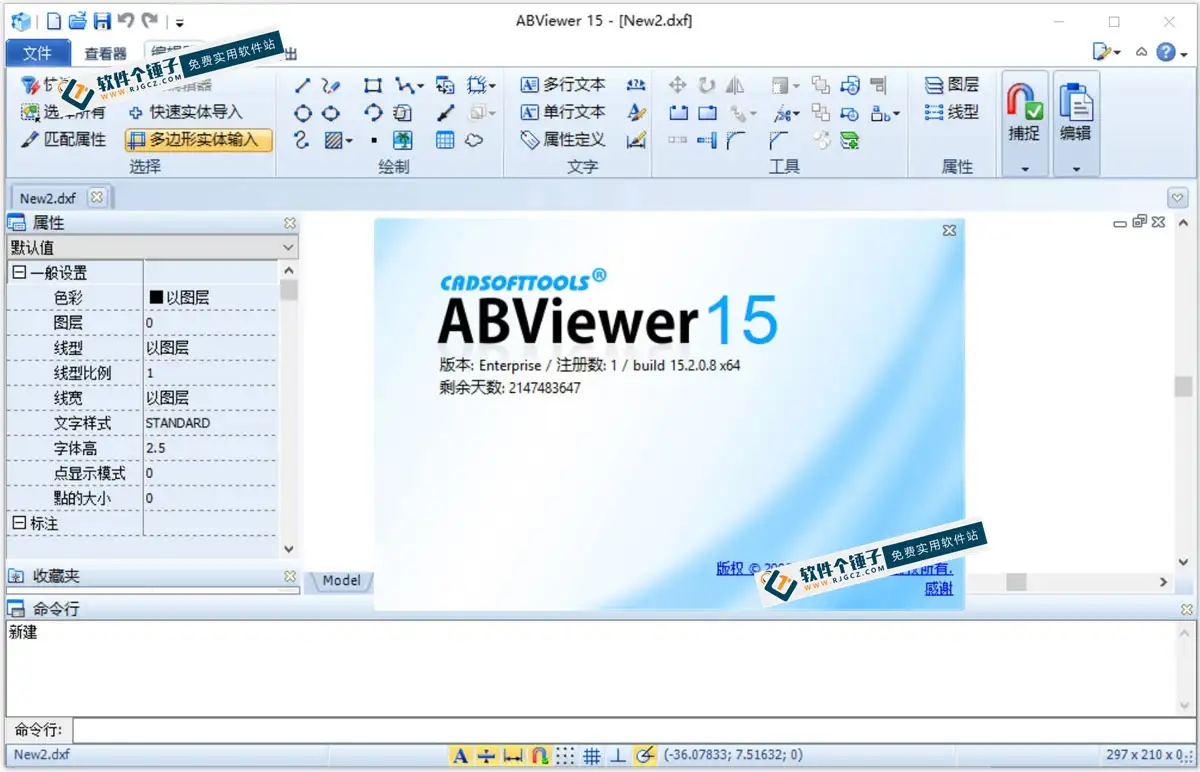The width and height of the screenshot is (1200, 772).
Task: Select the Circle tool in the 绘制 panel
Action: click(303, 113)
